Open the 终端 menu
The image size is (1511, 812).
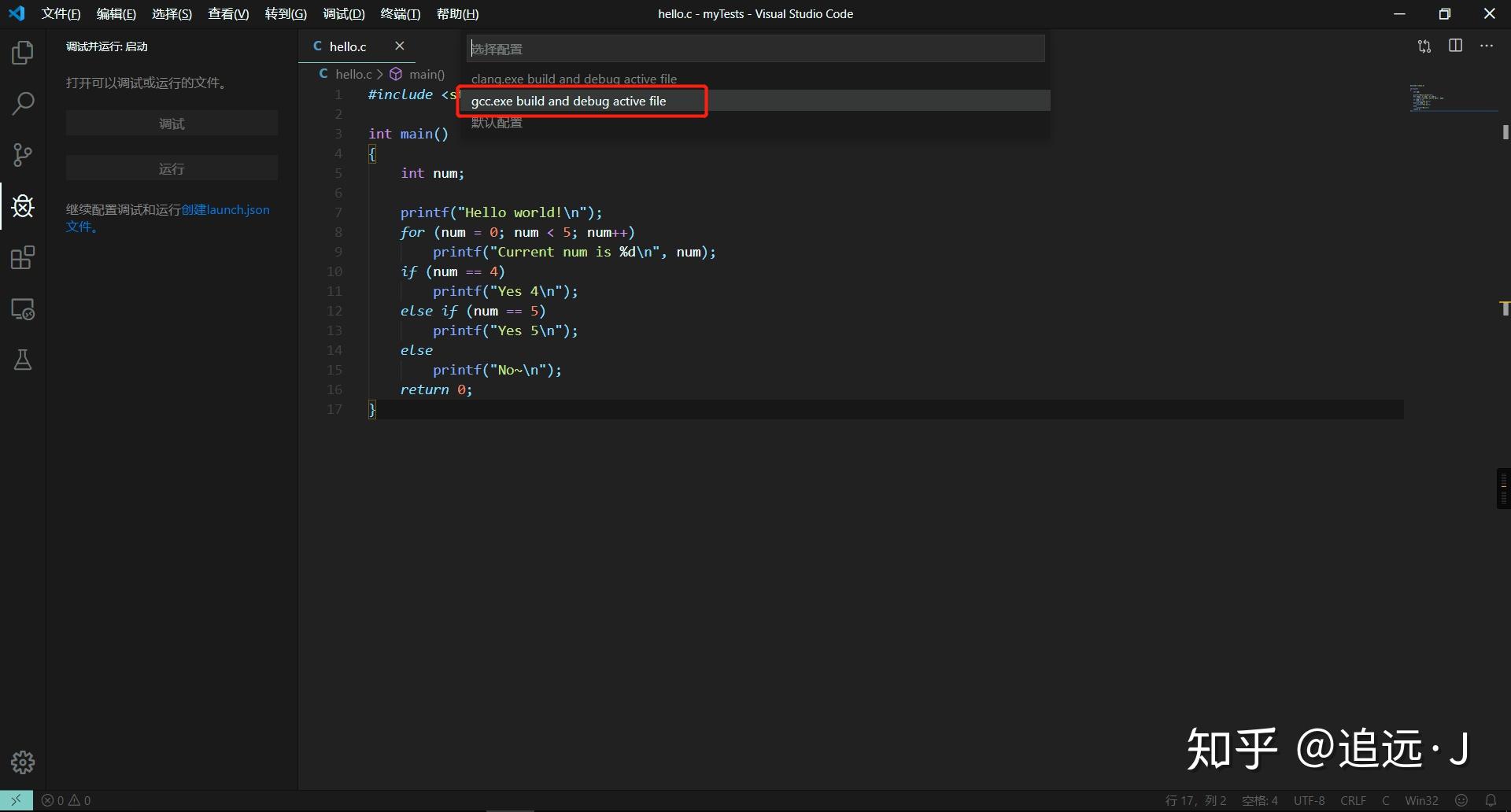pos(400,13)
